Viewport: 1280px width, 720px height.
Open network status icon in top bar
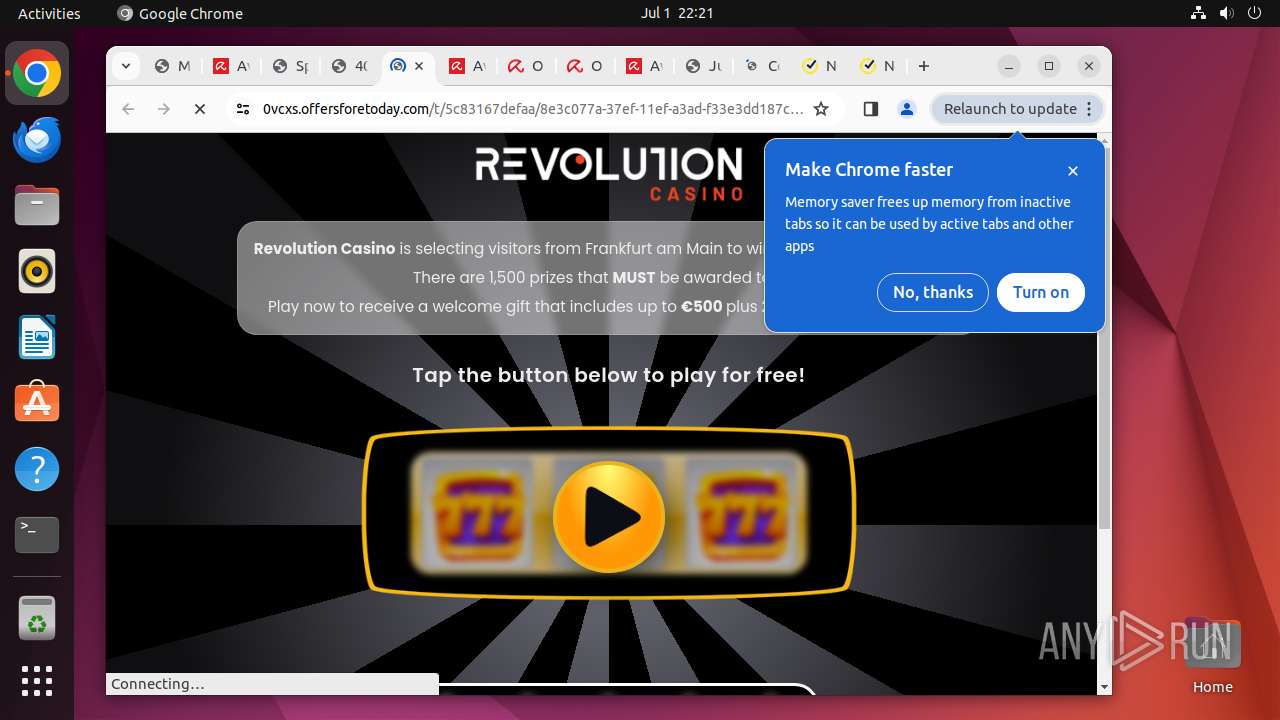tap(1198, 13)
